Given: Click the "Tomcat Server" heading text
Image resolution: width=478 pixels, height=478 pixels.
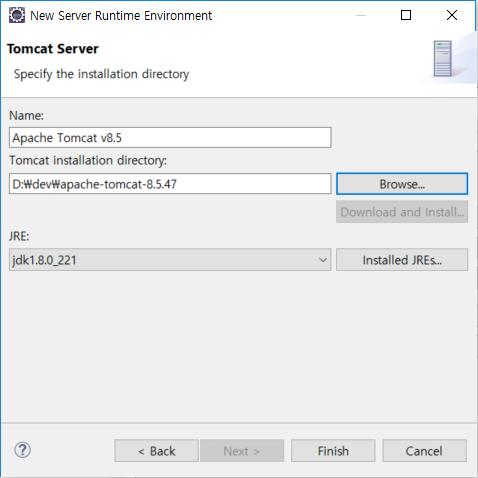Looking at the screenshot, I should click(x=53, y=49).
